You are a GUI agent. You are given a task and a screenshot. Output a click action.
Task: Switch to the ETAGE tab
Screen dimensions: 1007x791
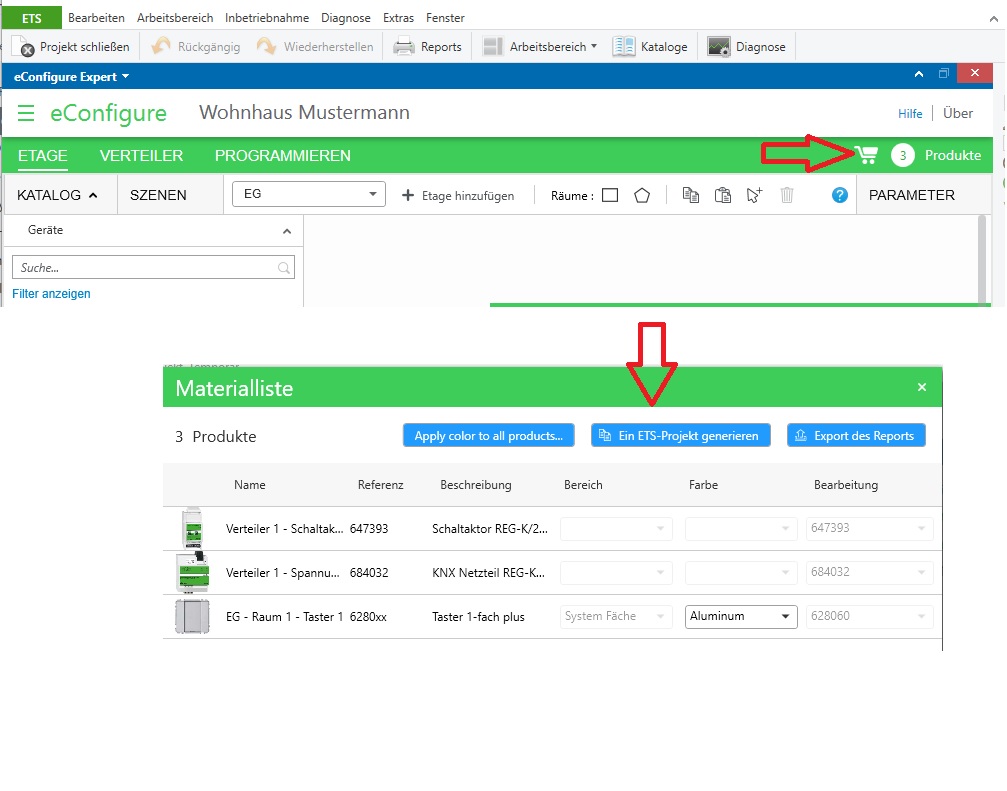click(x=42, y=155)
